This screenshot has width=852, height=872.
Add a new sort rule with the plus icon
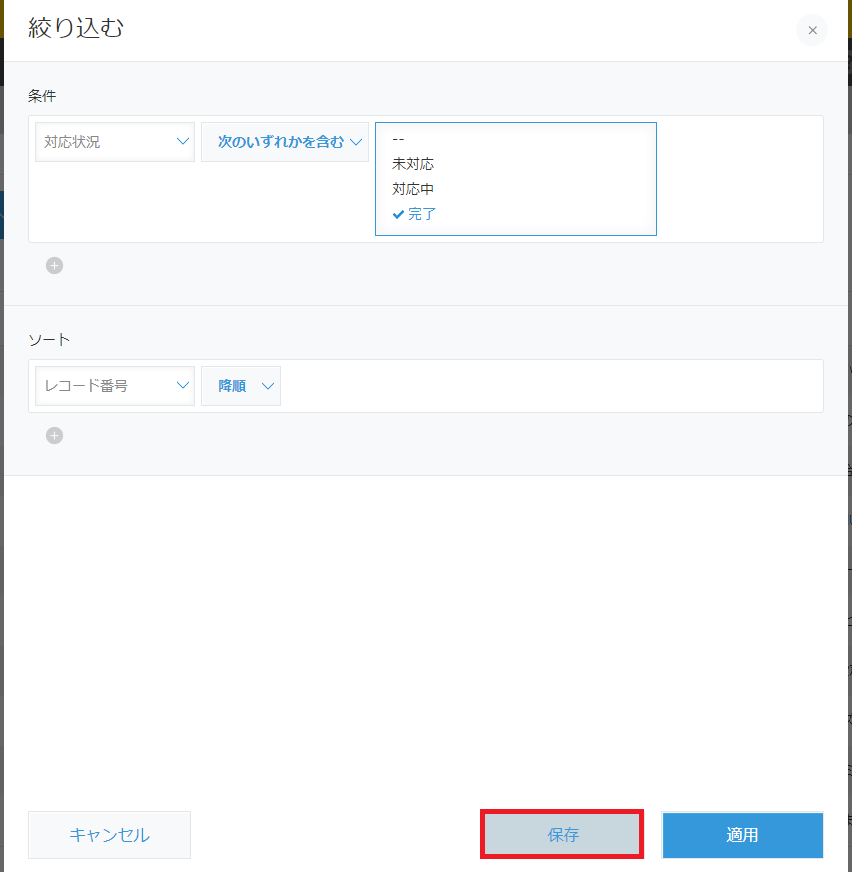point(55,435)
